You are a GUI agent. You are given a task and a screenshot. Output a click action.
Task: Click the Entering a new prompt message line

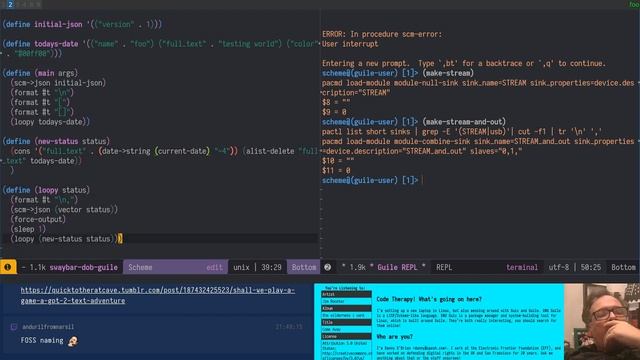point(464,63)
